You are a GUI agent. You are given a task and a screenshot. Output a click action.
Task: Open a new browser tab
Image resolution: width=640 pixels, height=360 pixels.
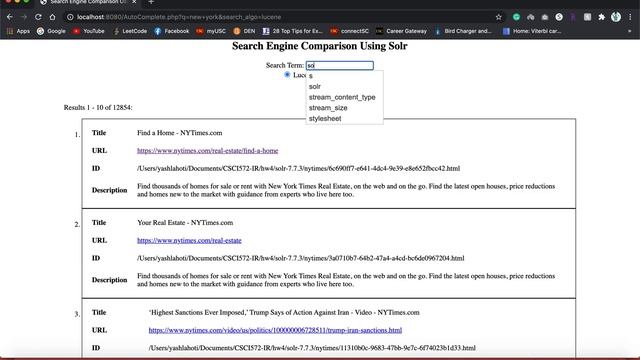click(151, 2)
